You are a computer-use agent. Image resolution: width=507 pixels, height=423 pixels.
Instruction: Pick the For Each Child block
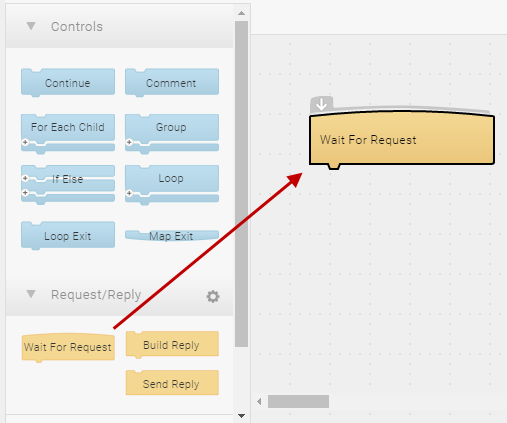(x=68, y=133)
